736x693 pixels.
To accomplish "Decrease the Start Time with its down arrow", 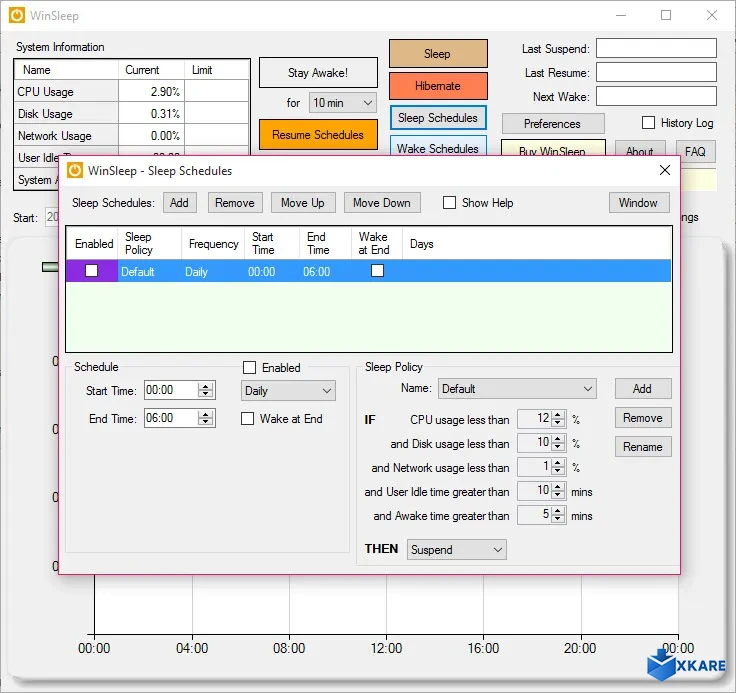I will pos(205,394).
